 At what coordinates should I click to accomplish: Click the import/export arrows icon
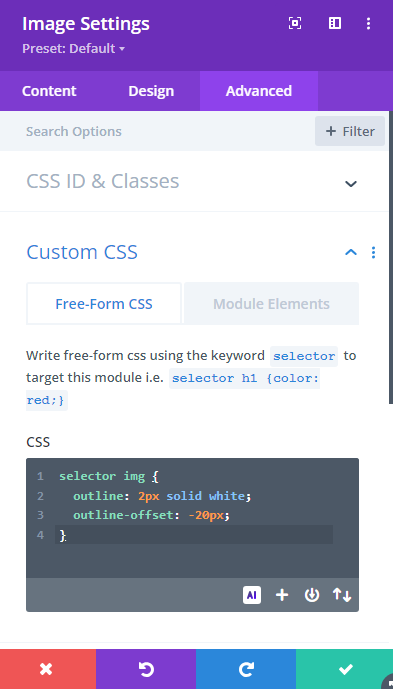[x=342, y=595]
